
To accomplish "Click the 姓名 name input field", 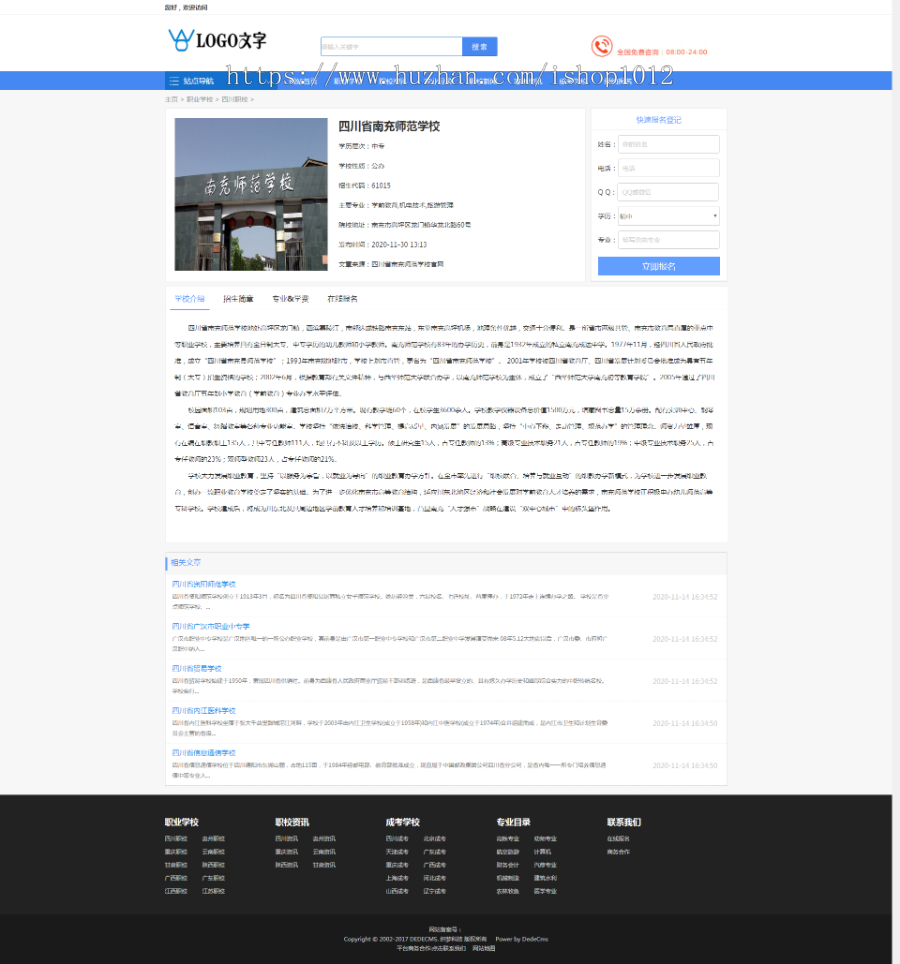I will click(669, 144).
